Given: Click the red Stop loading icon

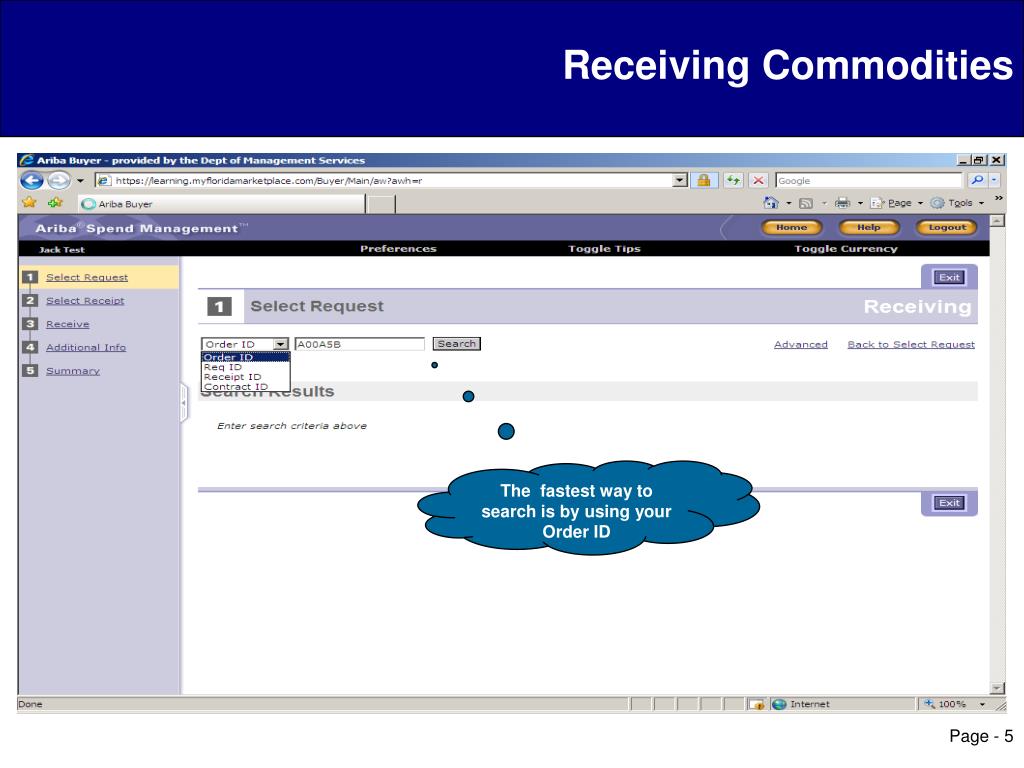Looking at the screenshot, I should click(758, 180).
